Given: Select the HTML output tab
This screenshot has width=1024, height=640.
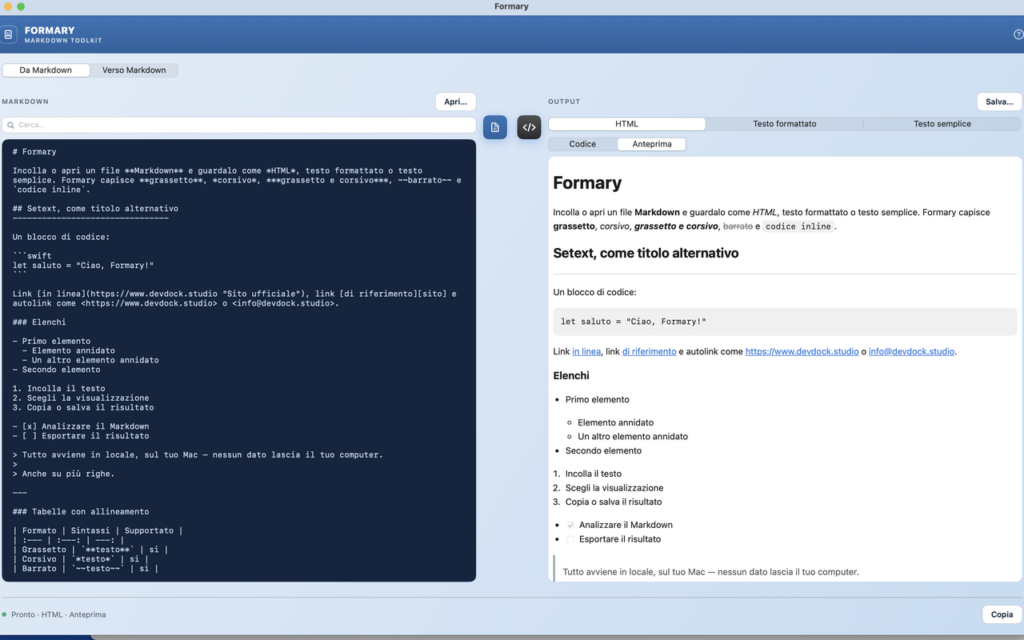Looking at the screenshot, I should pyautogui.click(x=626, y=123).
